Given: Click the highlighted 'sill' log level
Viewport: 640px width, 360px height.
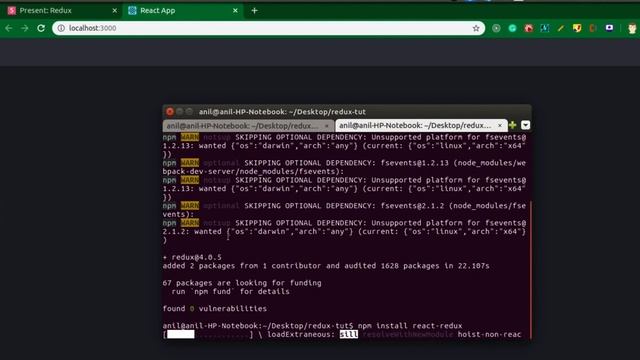Looking at the screenshot, I should pyautogui.click(x=349, y=334).
